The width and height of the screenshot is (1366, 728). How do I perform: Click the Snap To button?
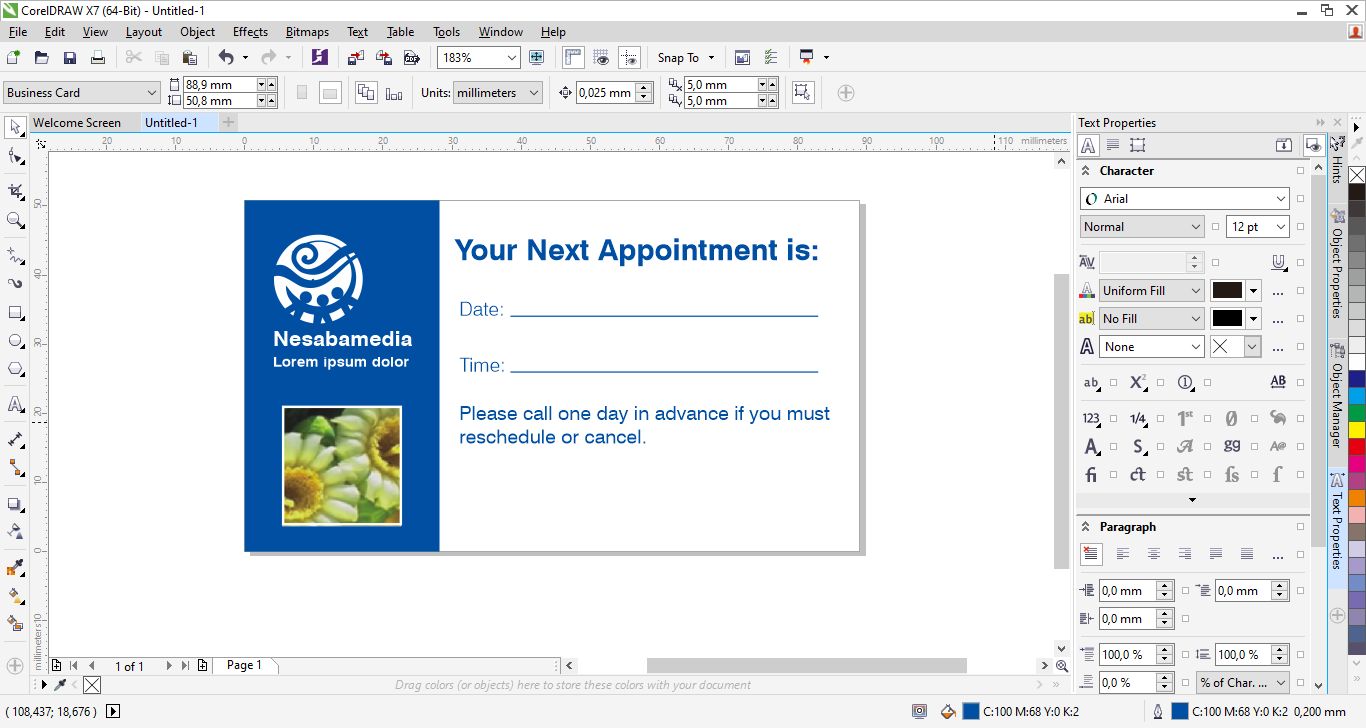(685, 58)
